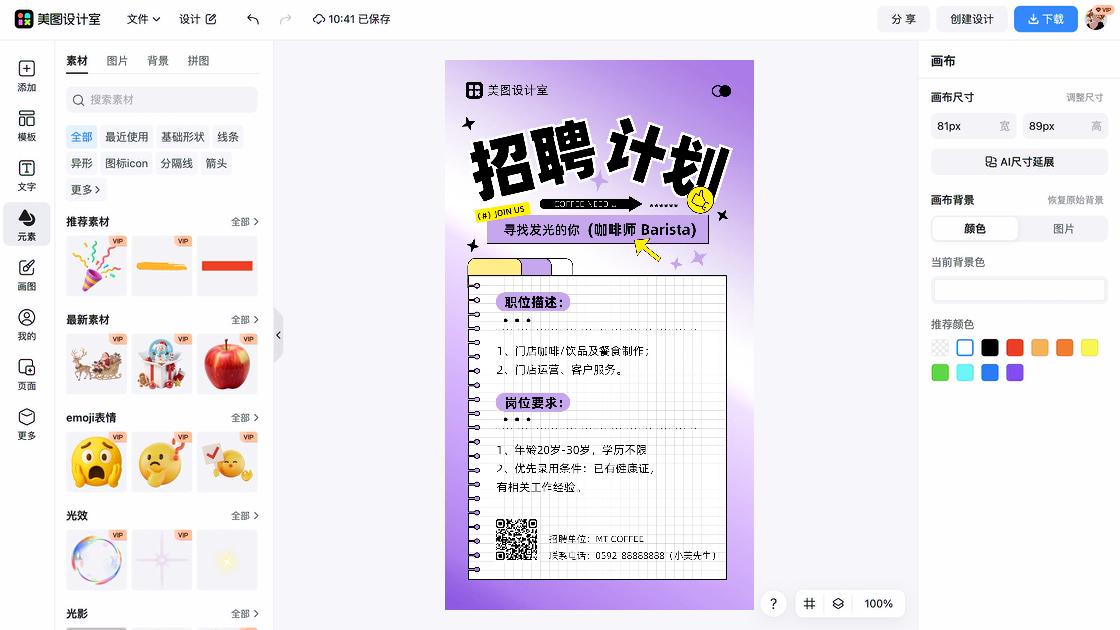The height and width of the screenshot is (630, 1120).
Task: Click the 搜索素材 search field
Action: point(160,100)
